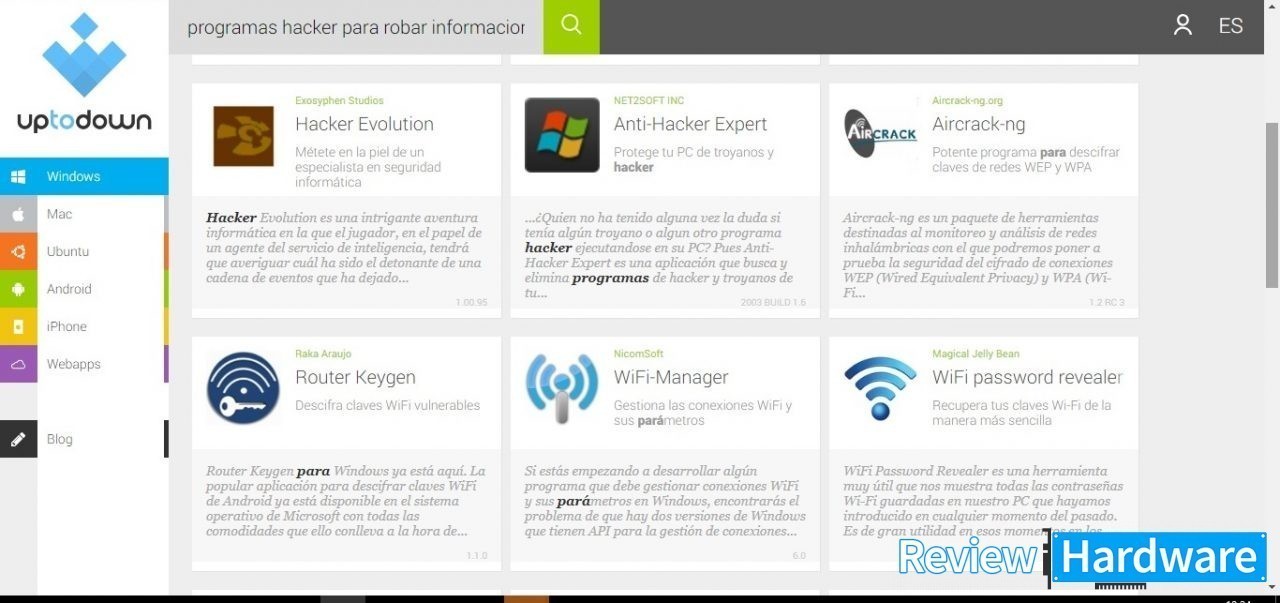The image size is (1280, 603).
Task: Open the user account icon
Action: pos(1183,26)
